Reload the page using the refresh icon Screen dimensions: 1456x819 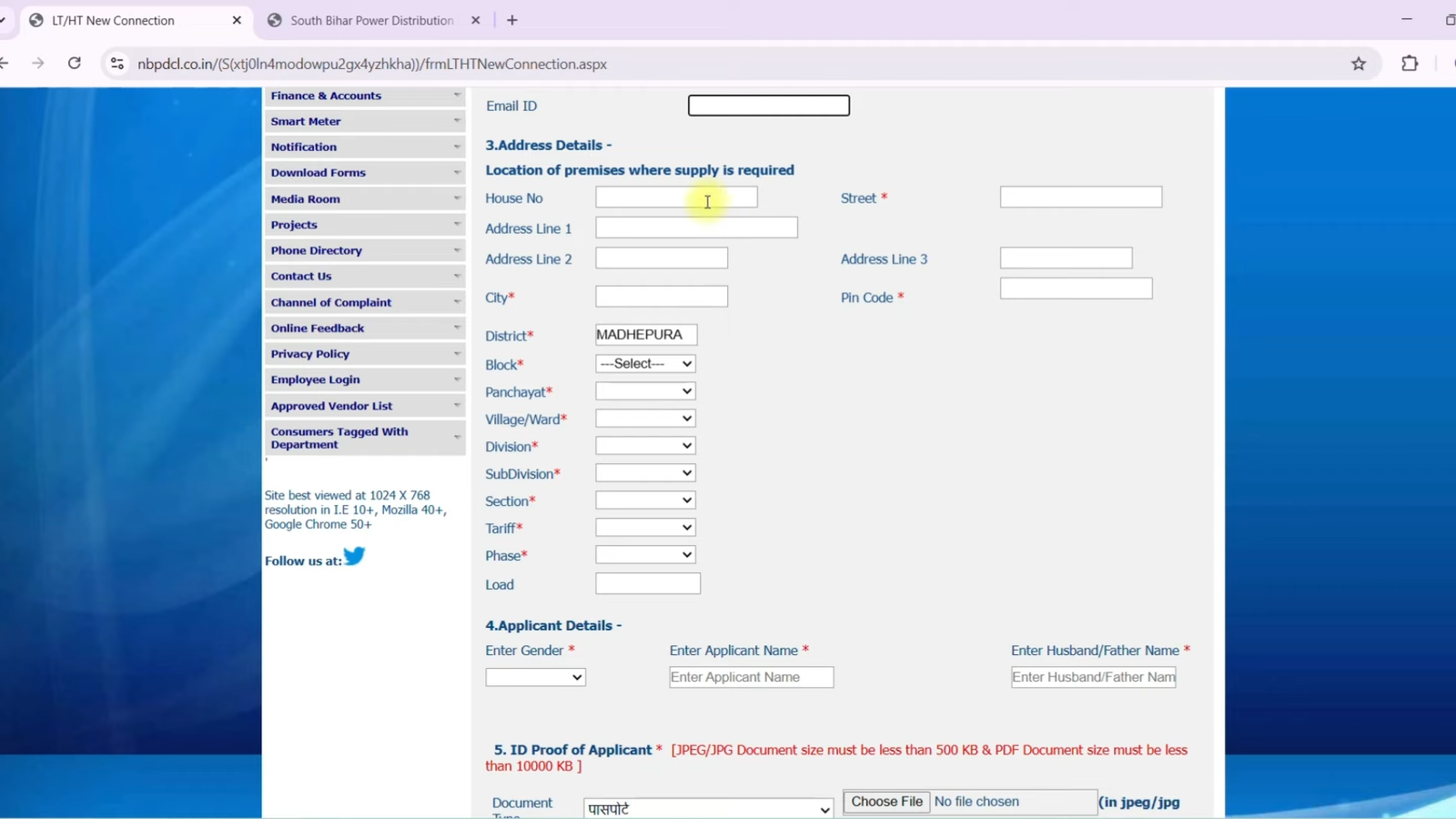click(x=75, y=64)
